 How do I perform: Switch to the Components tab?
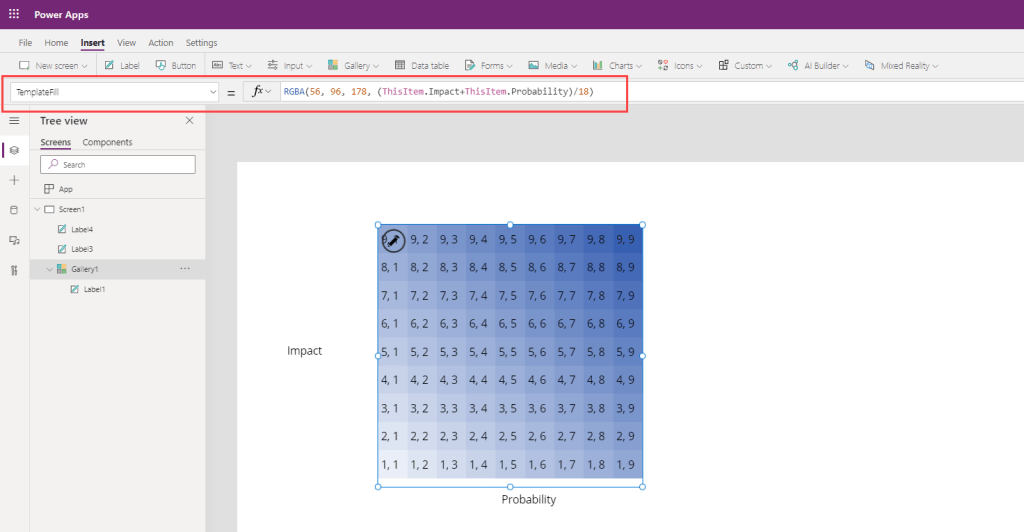pos(107,142)
